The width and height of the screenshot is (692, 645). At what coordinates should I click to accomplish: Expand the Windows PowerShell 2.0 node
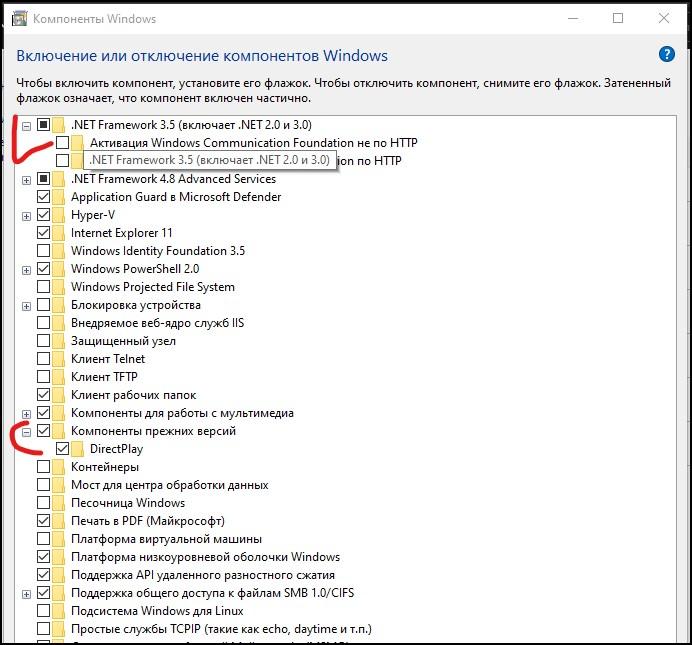tap(26, 270)
